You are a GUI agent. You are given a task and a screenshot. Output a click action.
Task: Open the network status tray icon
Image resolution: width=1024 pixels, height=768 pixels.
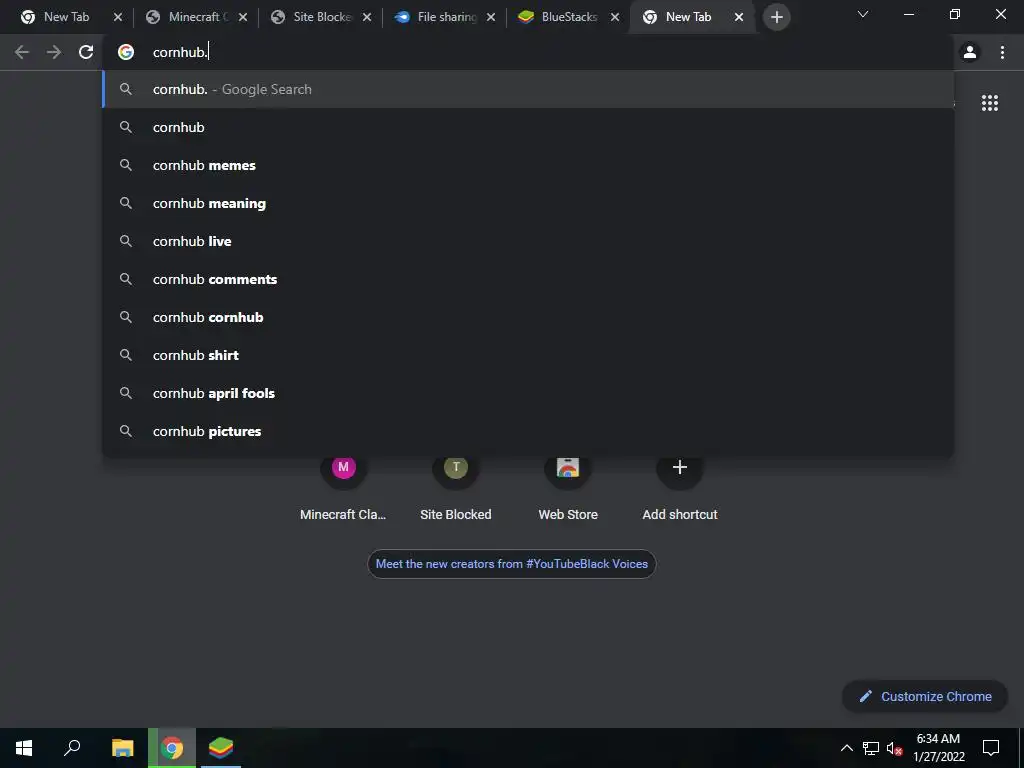click(x=871, y=748)
